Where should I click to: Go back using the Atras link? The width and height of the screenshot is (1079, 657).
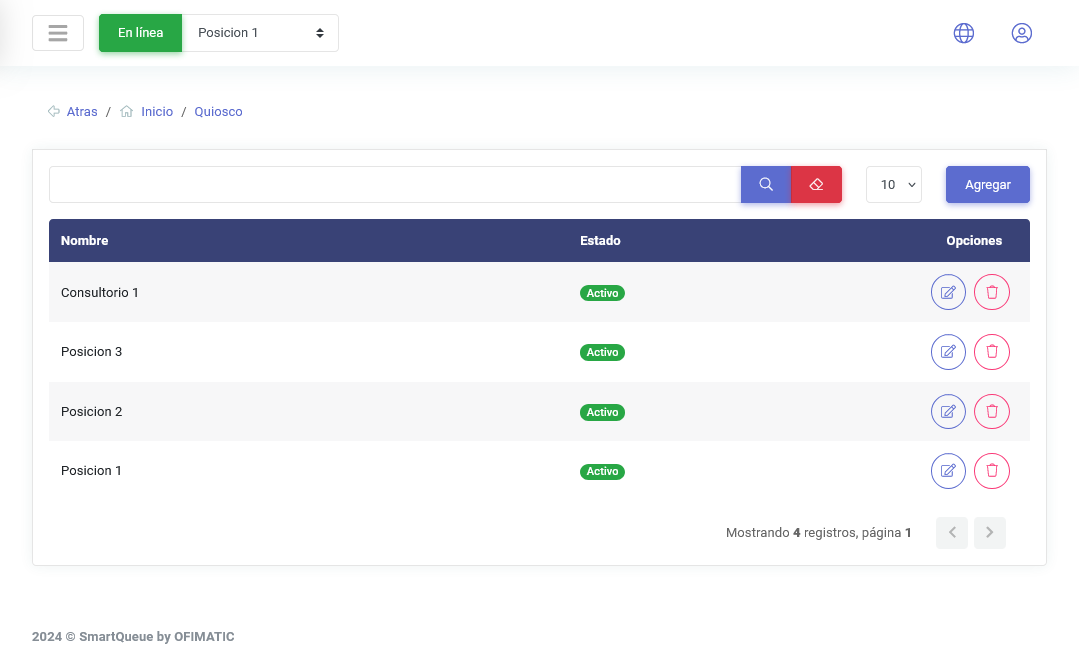(x=82, y=112)
